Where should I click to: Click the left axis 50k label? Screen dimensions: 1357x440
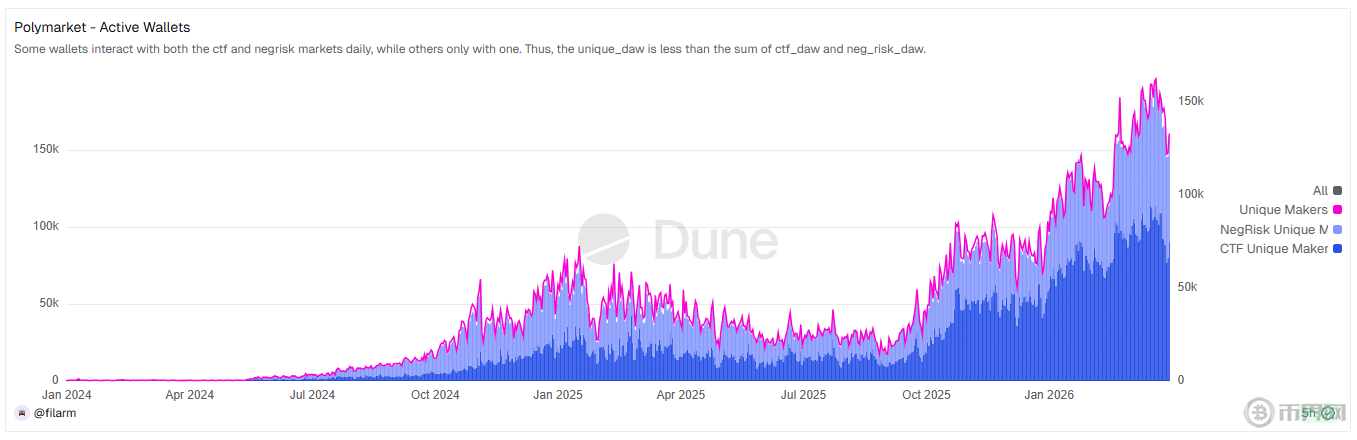[50, 303]
